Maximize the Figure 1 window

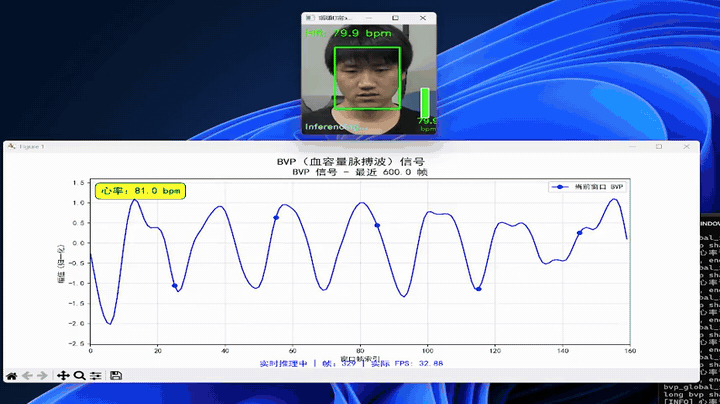pos(659,146)
